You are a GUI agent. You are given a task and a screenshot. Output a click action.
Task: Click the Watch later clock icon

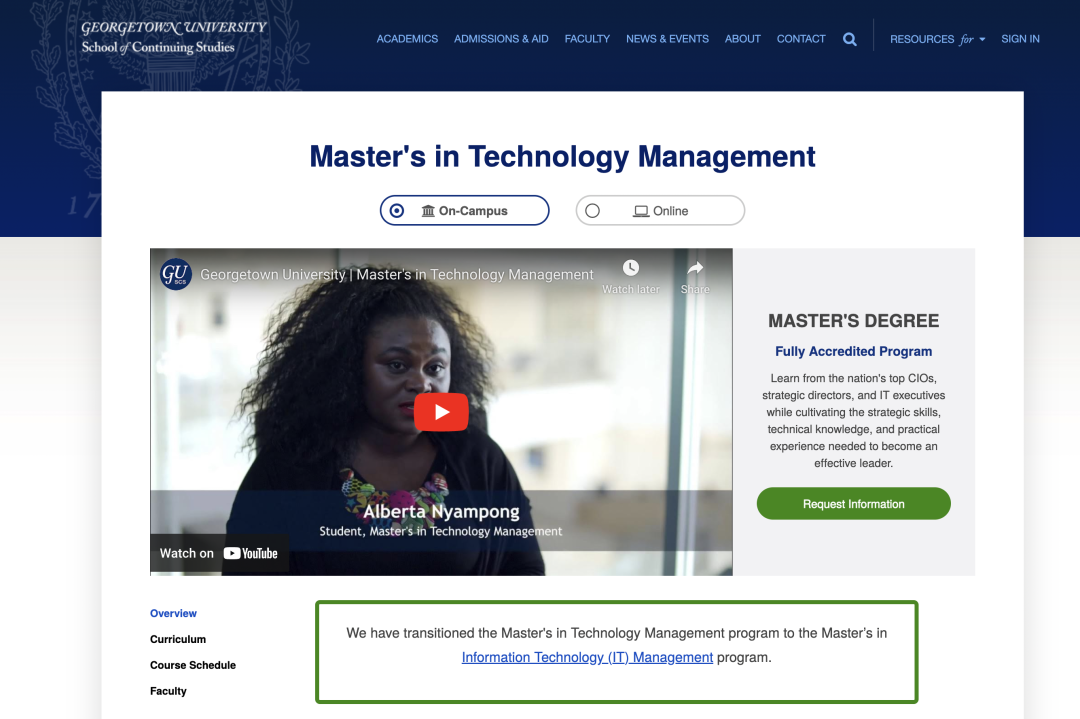pyautogui.click(x=630, y=268)
